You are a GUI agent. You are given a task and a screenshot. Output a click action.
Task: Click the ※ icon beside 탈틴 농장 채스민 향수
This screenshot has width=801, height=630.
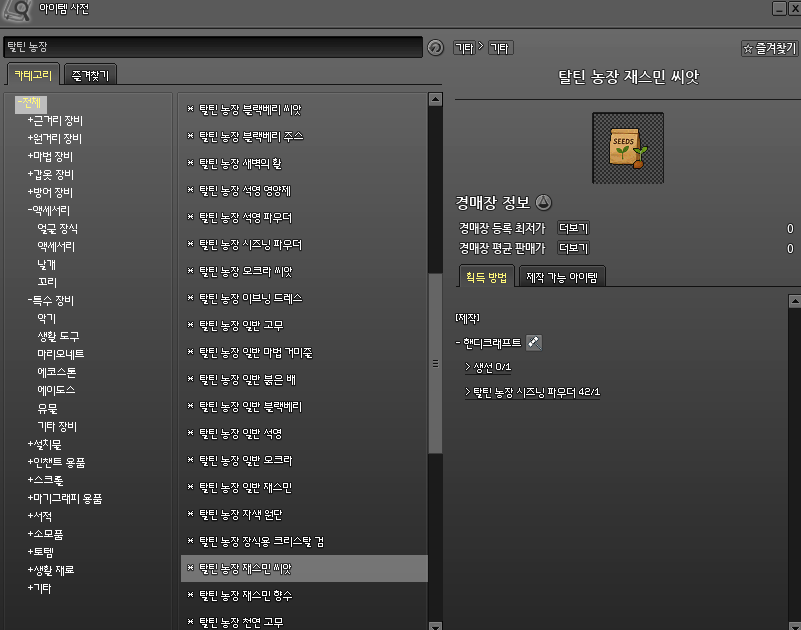[189, 595]
